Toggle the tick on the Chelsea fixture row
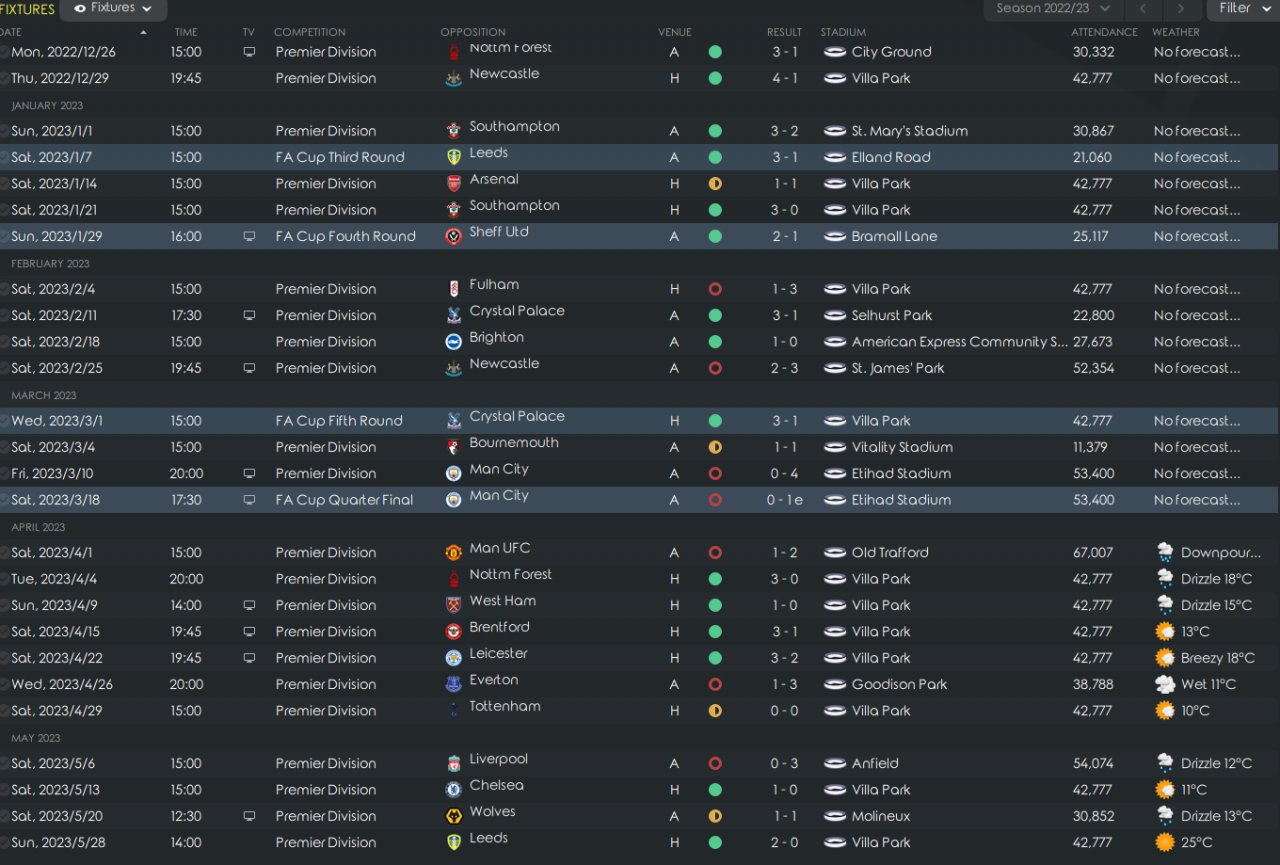The height and width of the screenshot is (865, 1280). click(x=4, y=790)
